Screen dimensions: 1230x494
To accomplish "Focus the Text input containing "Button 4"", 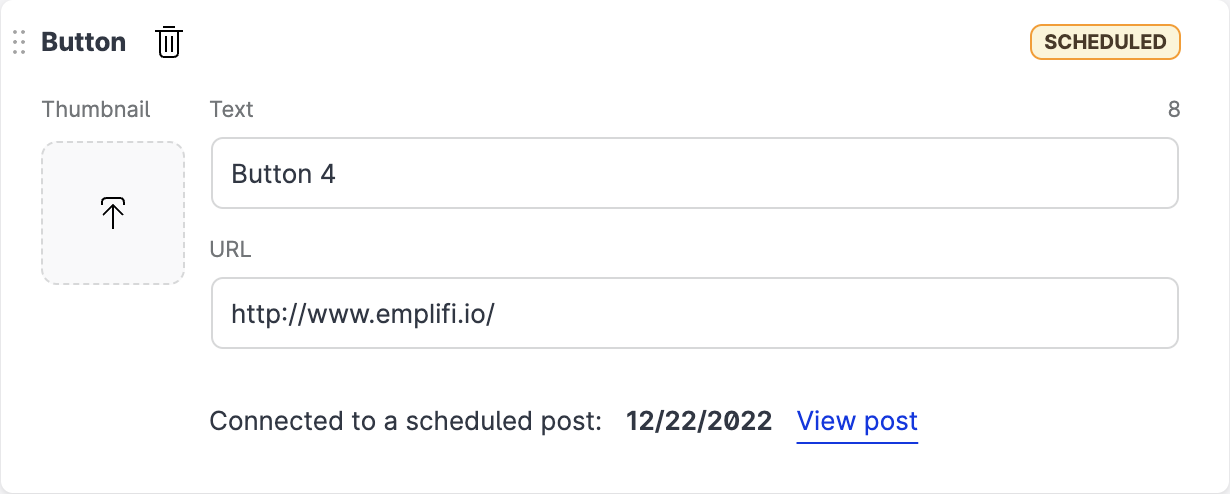I will point(694,173).
